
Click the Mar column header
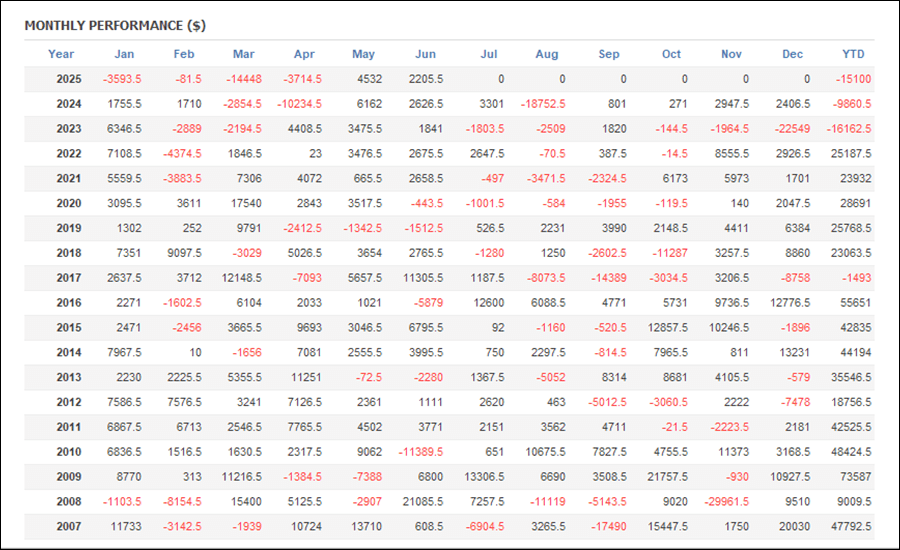(243, 54)
